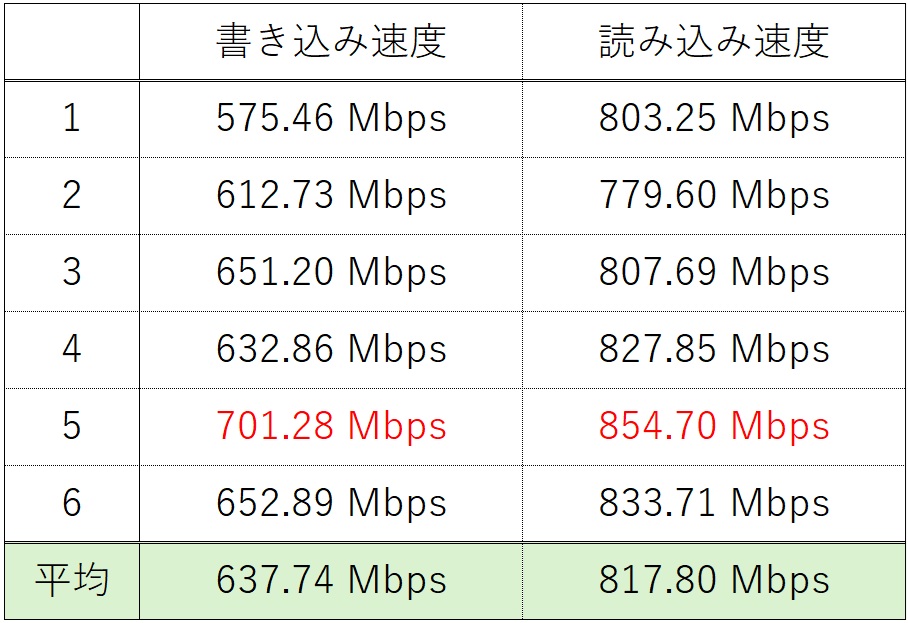Select row number 1 cell

tap(71, 119)
